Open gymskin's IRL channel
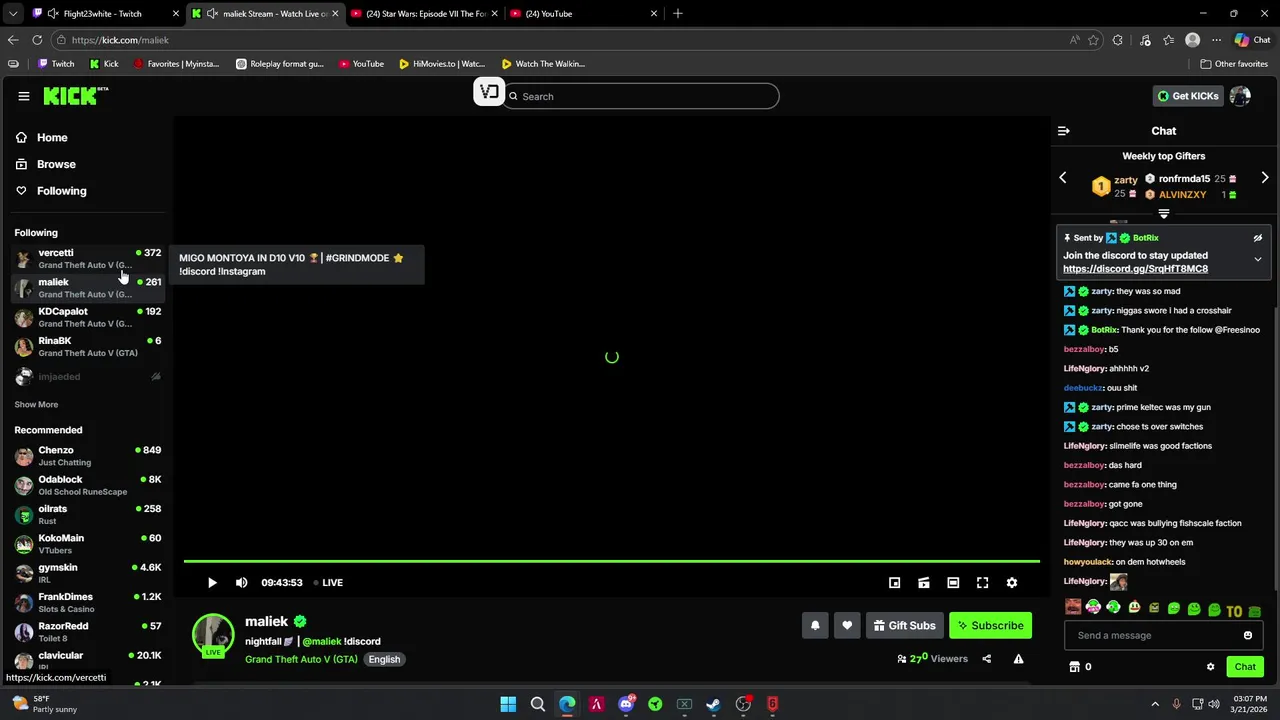Screen dimensions: 1280x720 pos(88,573)
